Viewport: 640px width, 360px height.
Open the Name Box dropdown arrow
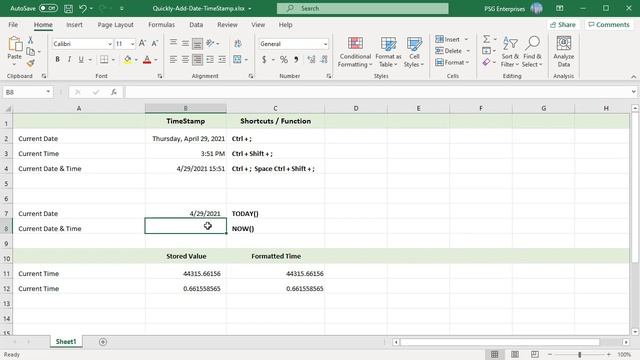click(x=48, y=92)
